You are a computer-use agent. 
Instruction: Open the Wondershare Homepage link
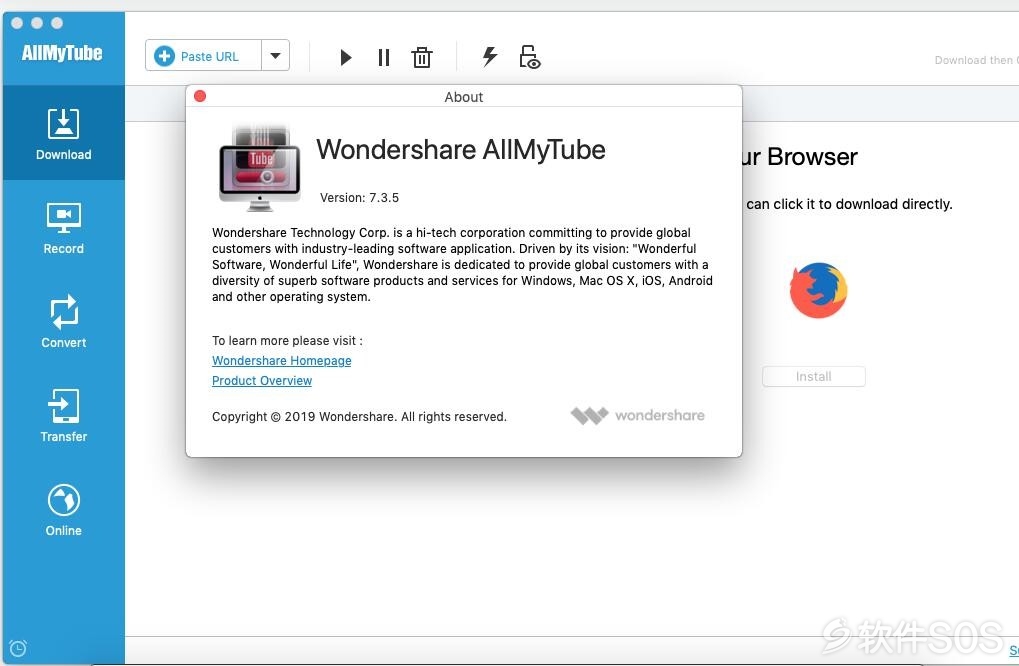pos(281,361)
